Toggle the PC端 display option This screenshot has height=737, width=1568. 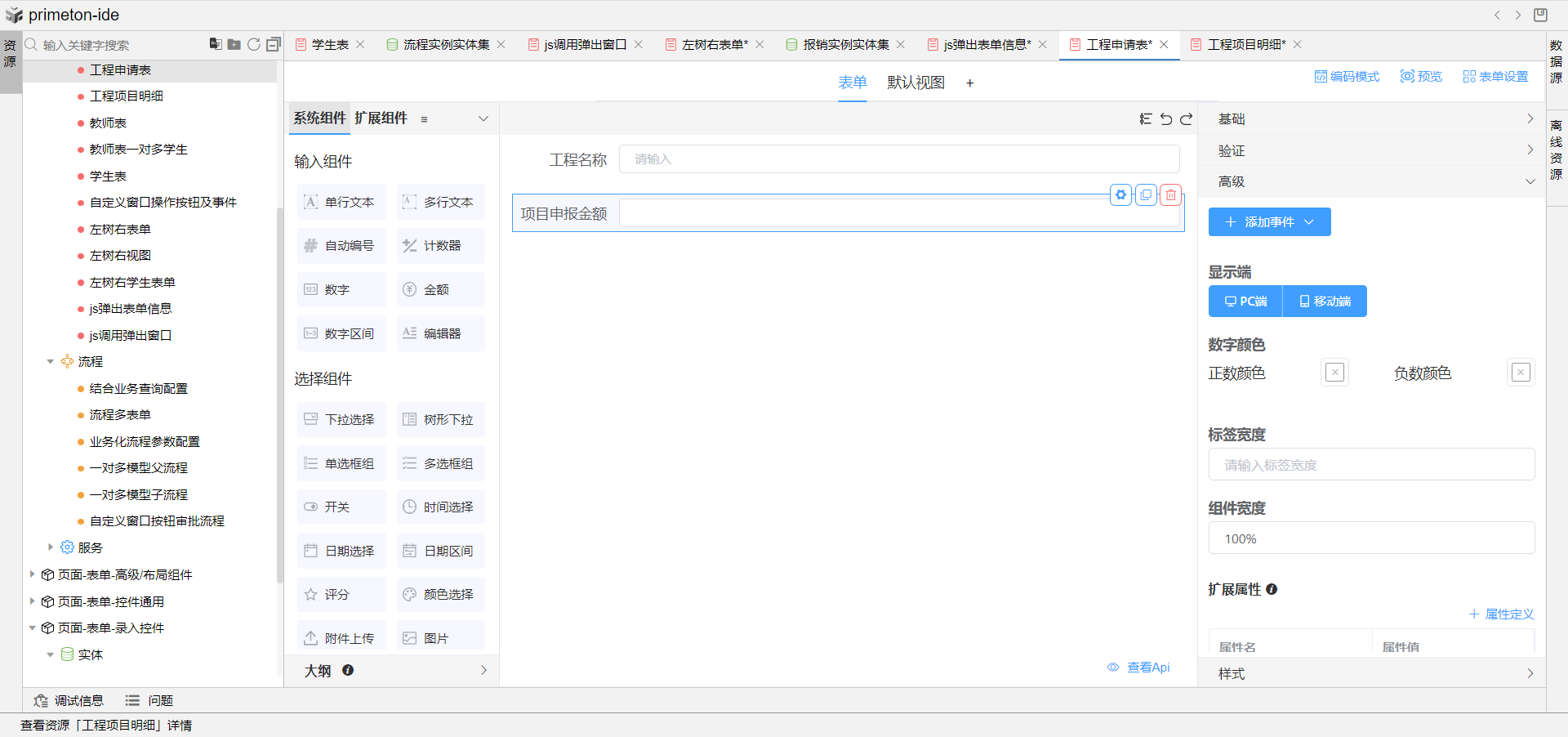[1245, 301]
